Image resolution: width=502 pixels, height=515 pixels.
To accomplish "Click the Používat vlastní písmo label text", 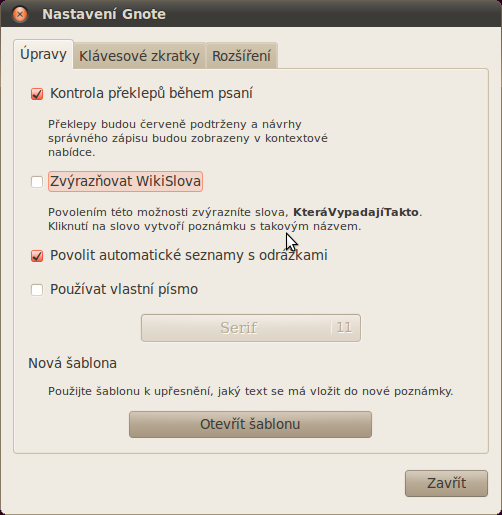I will pyautogui.click(x=124, y=289).
